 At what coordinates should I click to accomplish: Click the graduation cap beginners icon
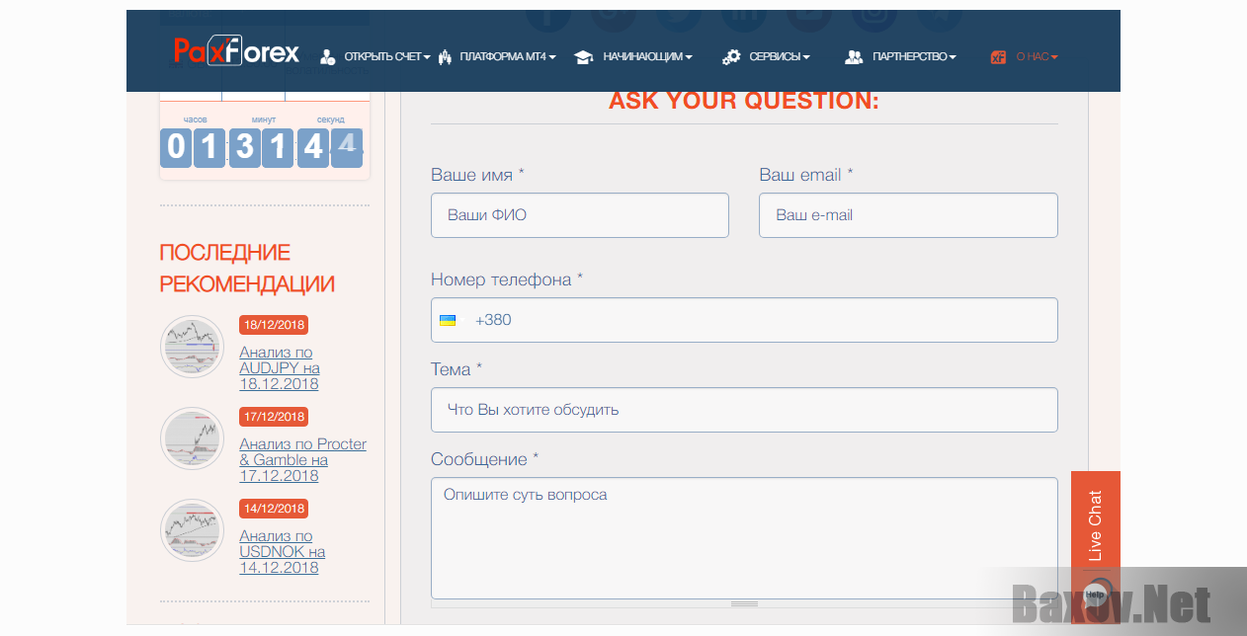point(584,57)
